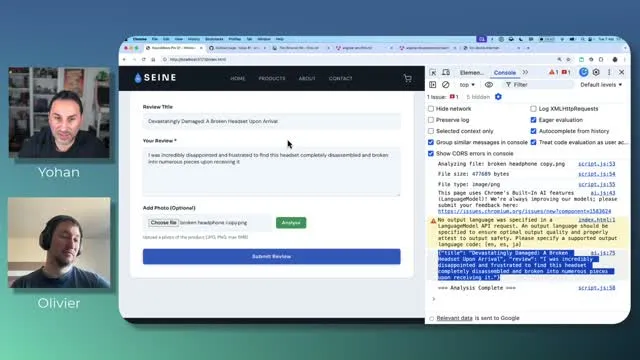Click Olivier's webcam video thumbnail

coord(59,243)
